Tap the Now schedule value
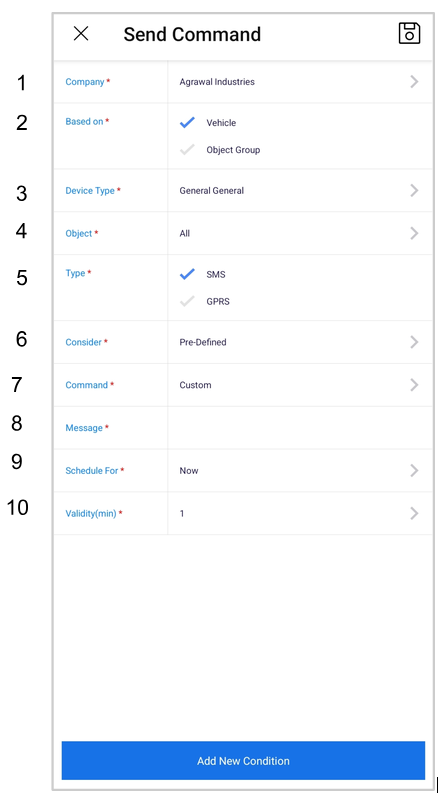The image size is (438, 793). 189,471
